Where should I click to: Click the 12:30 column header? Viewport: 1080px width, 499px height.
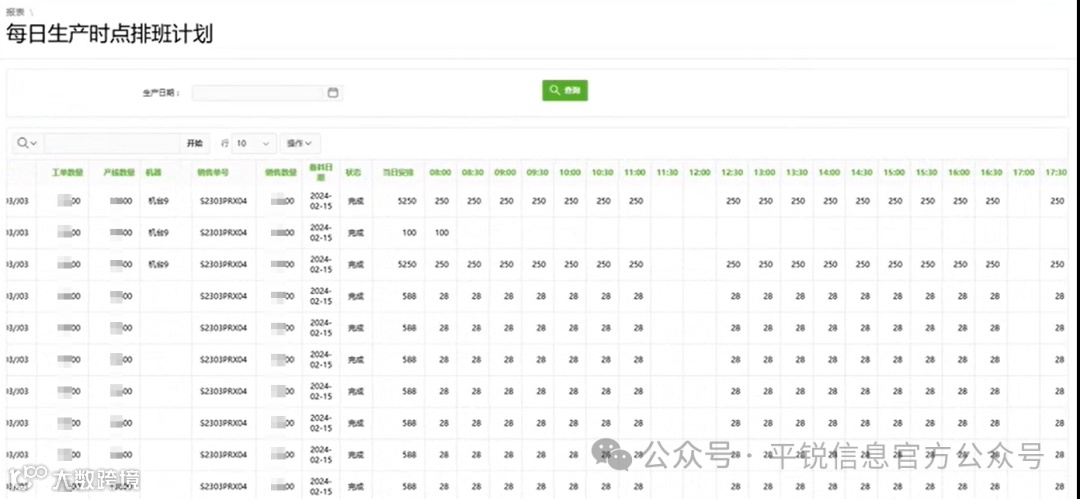coord(732,172)
